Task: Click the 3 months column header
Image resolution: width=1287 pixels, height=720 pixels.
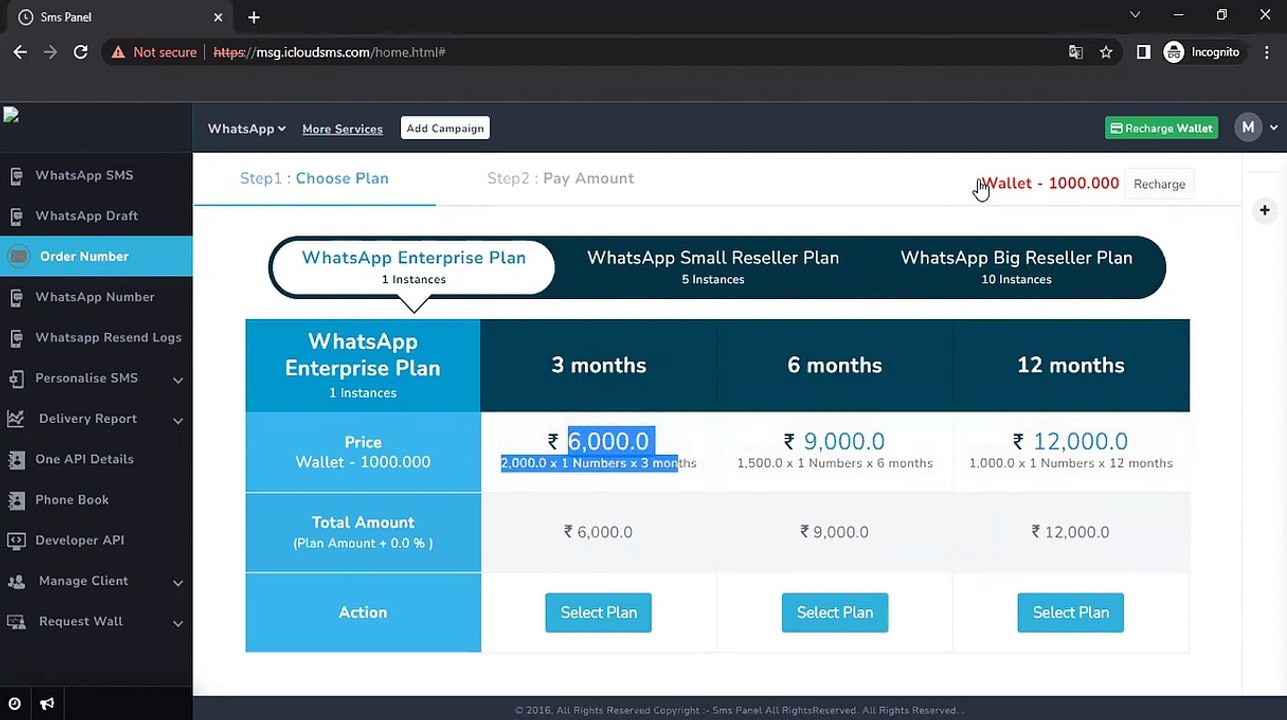Action: [599, 366]
